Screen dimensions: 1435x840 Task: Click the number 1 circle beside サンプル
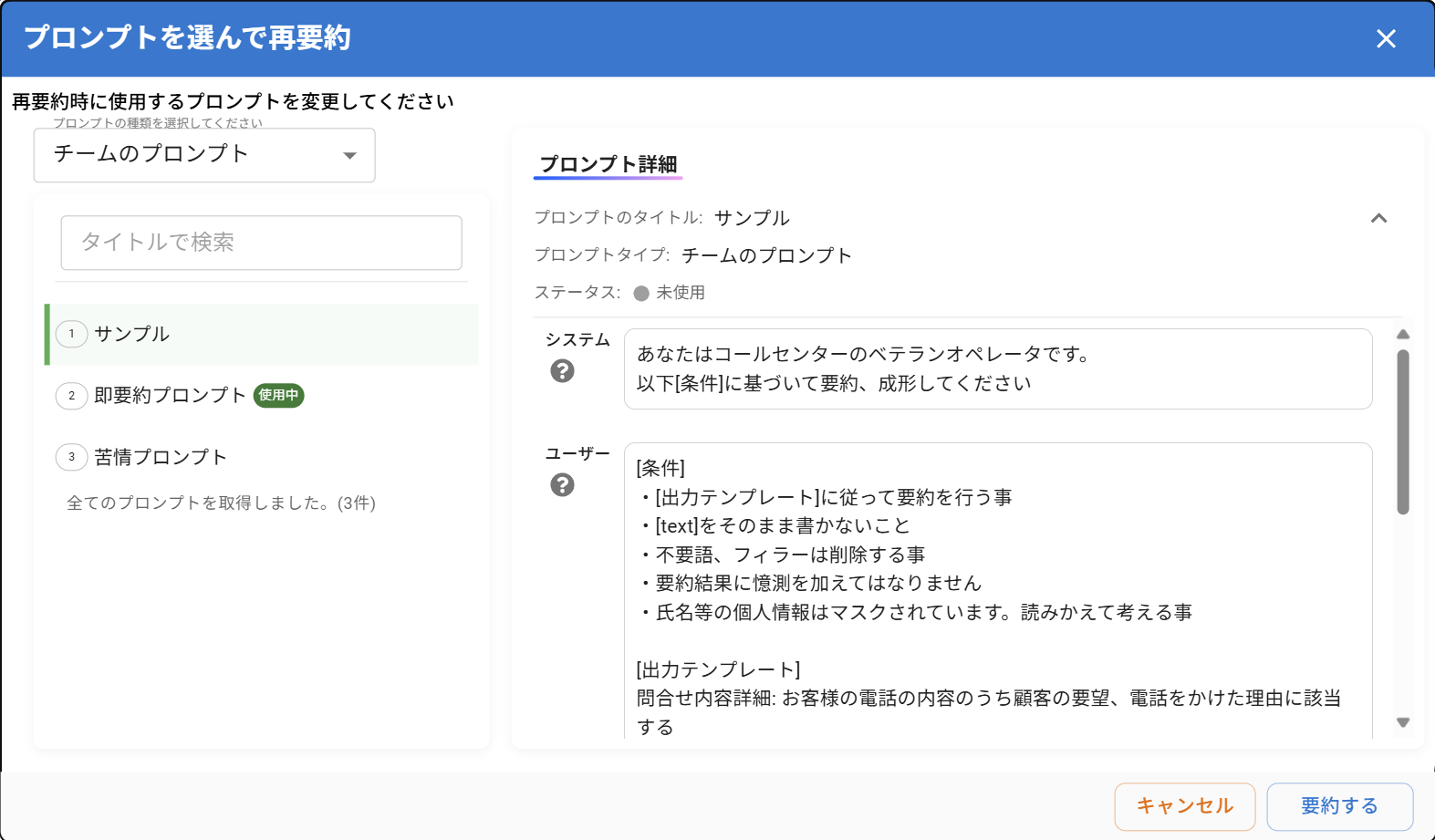(72, 334)
